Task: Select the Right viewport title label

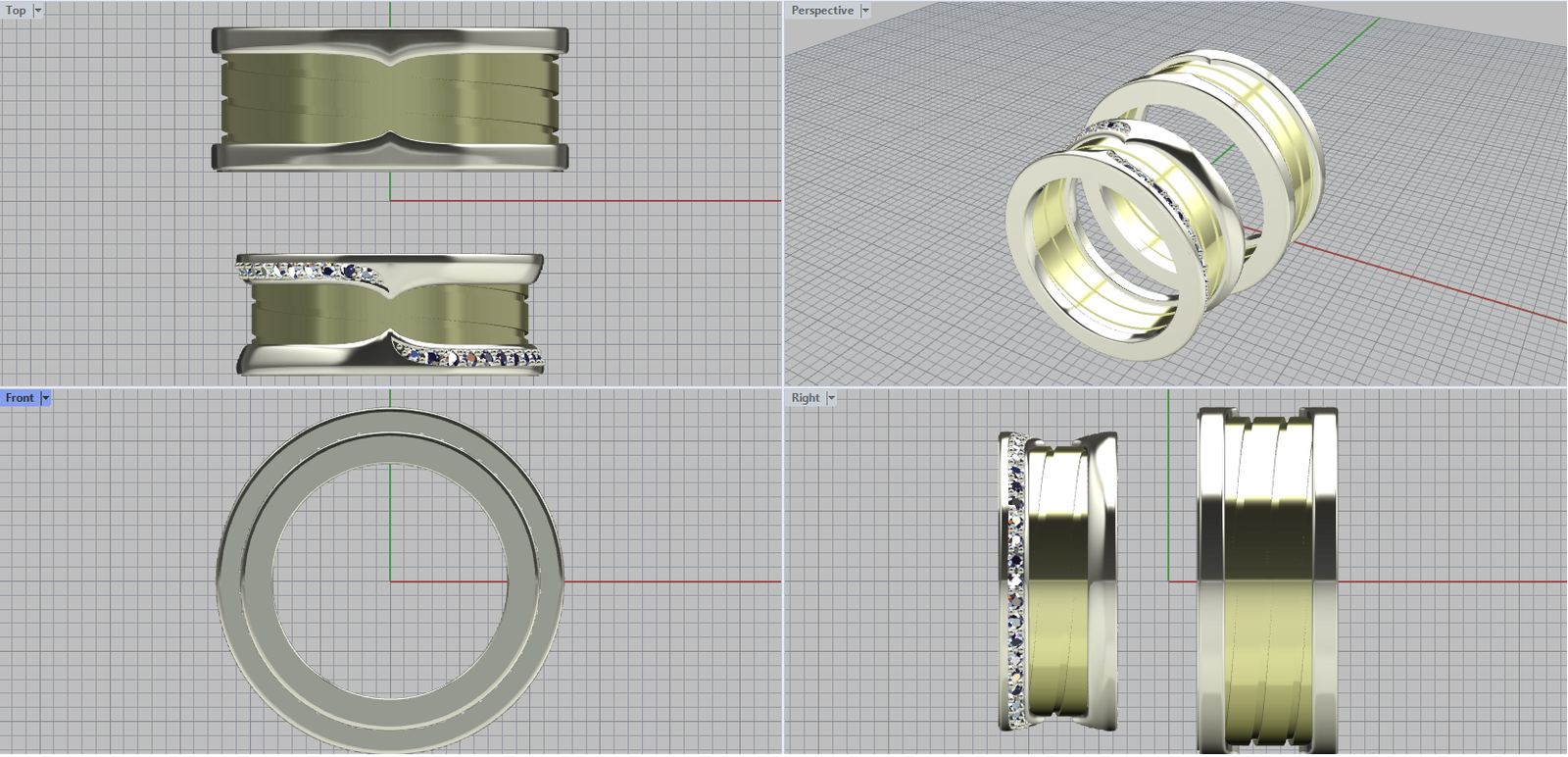Action: pos(805,398)
